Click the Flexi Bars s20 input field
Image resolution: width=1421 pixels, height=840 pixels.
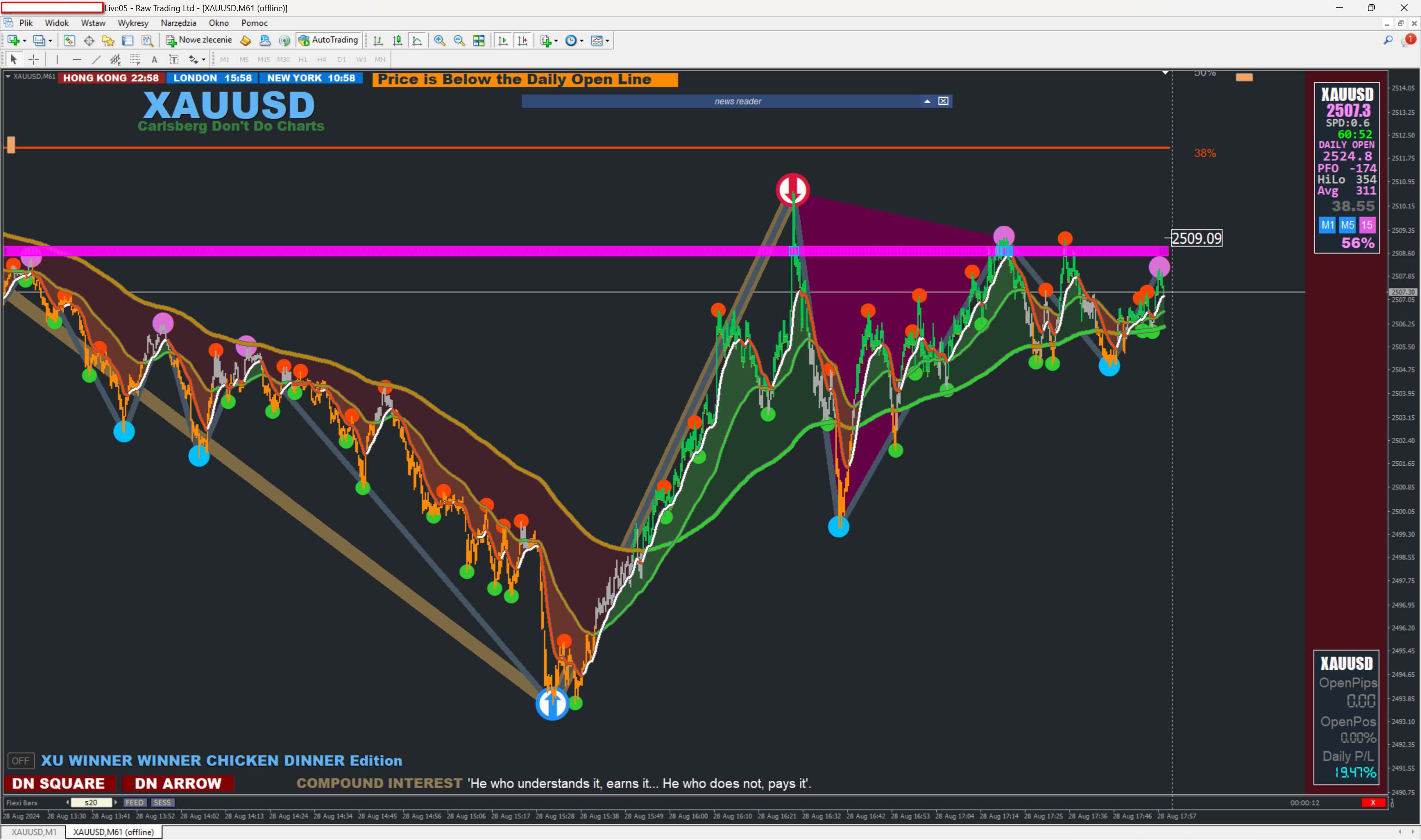(x=91, y=803)
